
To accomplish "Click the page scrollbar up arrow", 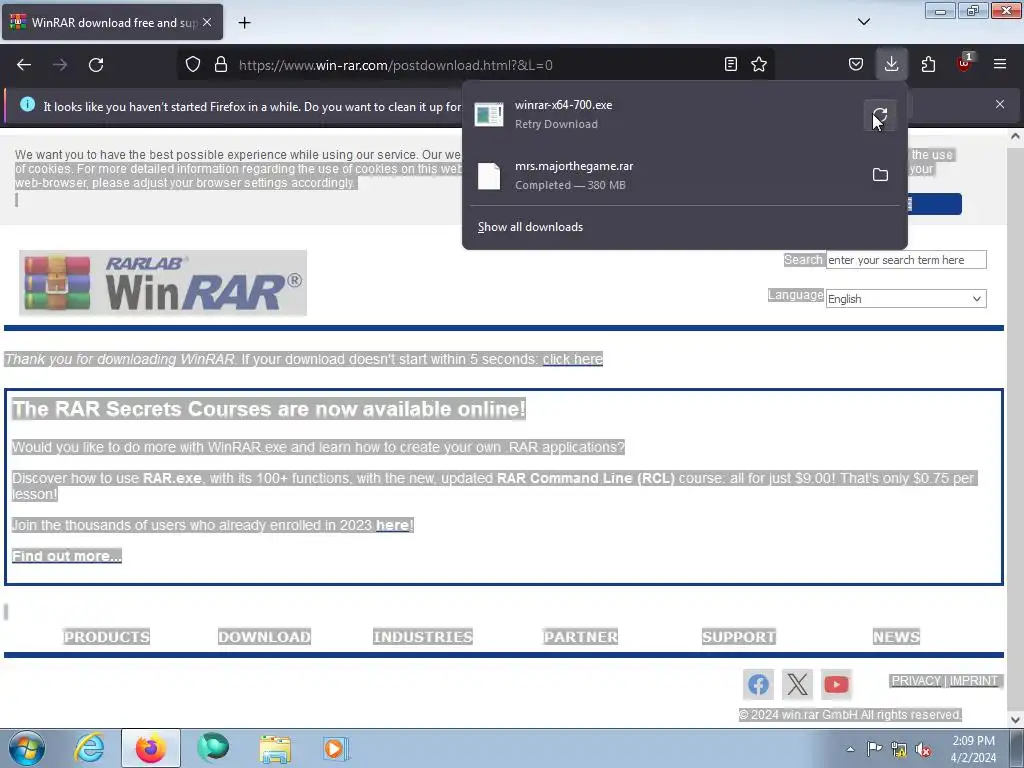I will (x=1015, y=136).
